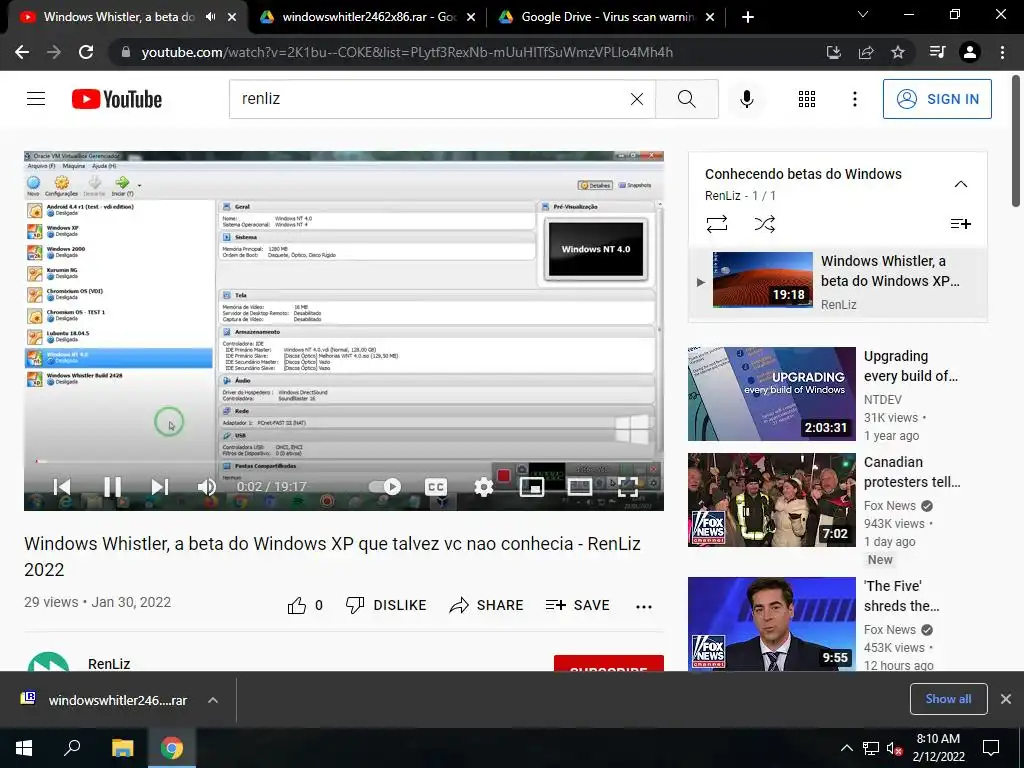Open 'Upgrading every build of' video thumbnail
This screenshot has height=768, width=1024.
pyautogui.click(x=771, y=394)
